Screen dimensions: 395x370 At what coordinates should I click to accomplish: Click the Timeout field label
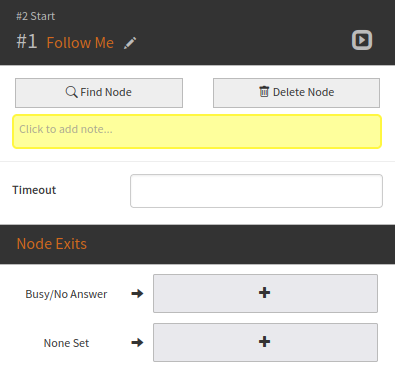point(34,190)
